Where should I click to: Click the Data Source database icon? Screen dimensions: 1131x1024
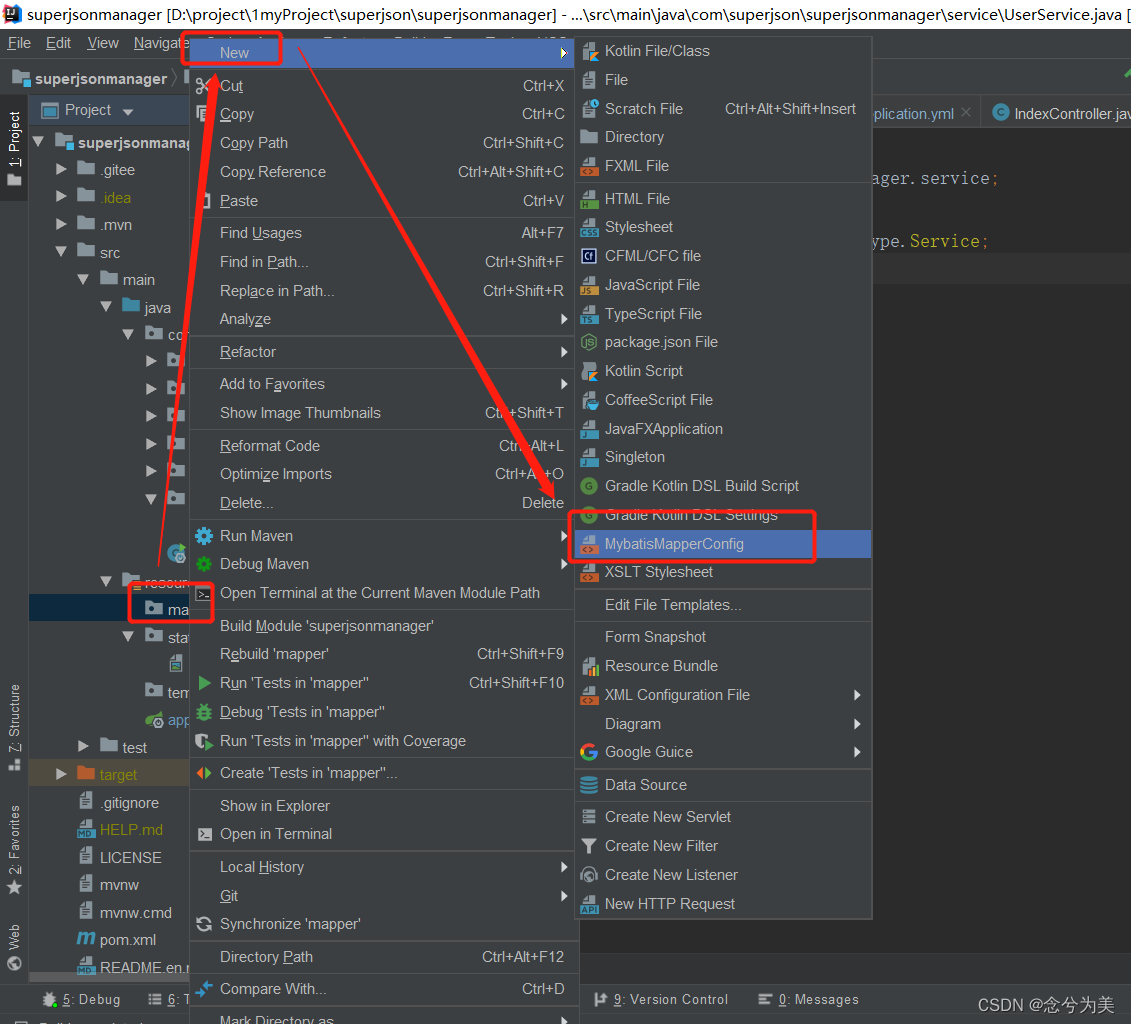click(589, 785)
